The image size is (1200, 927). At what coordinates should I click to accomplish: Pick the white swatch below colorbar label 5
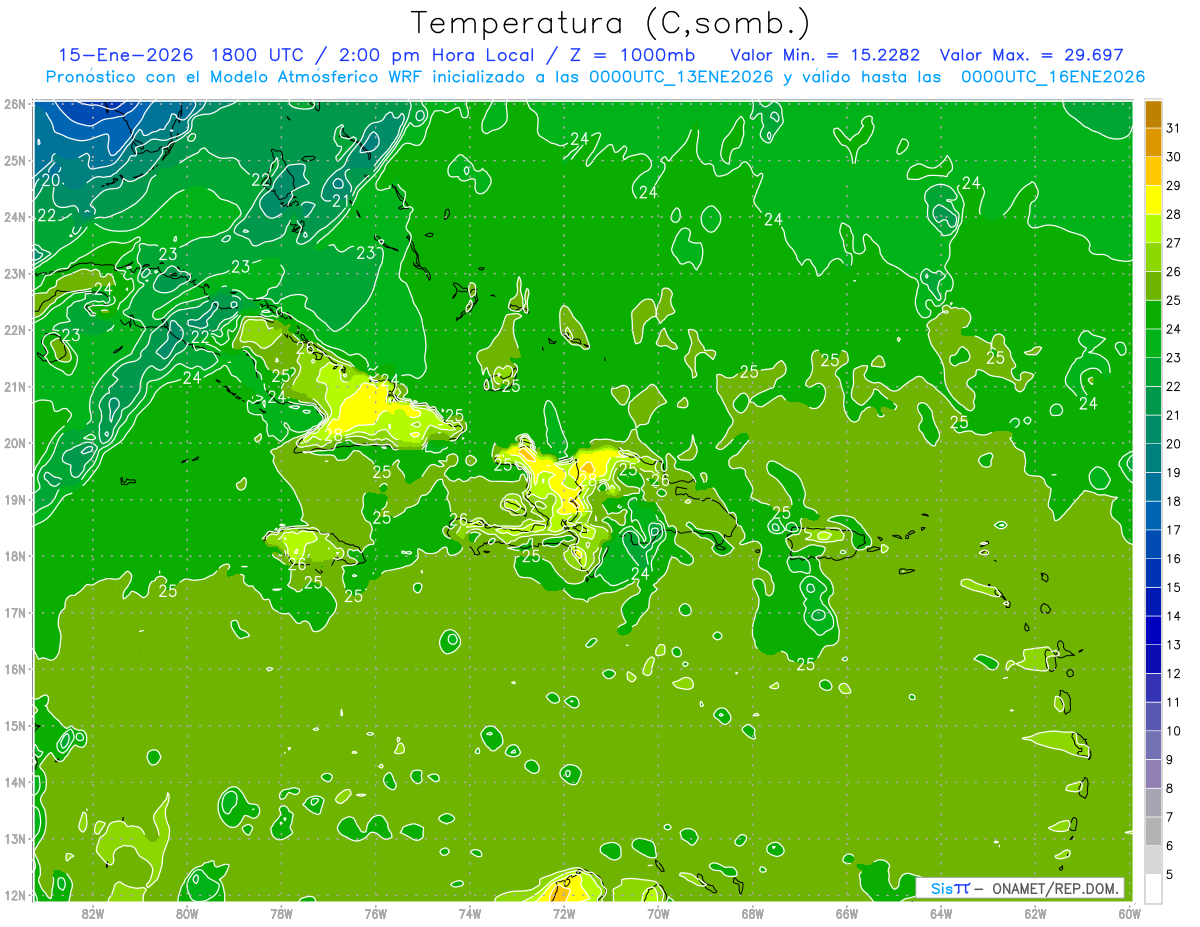coord(1153,888)
